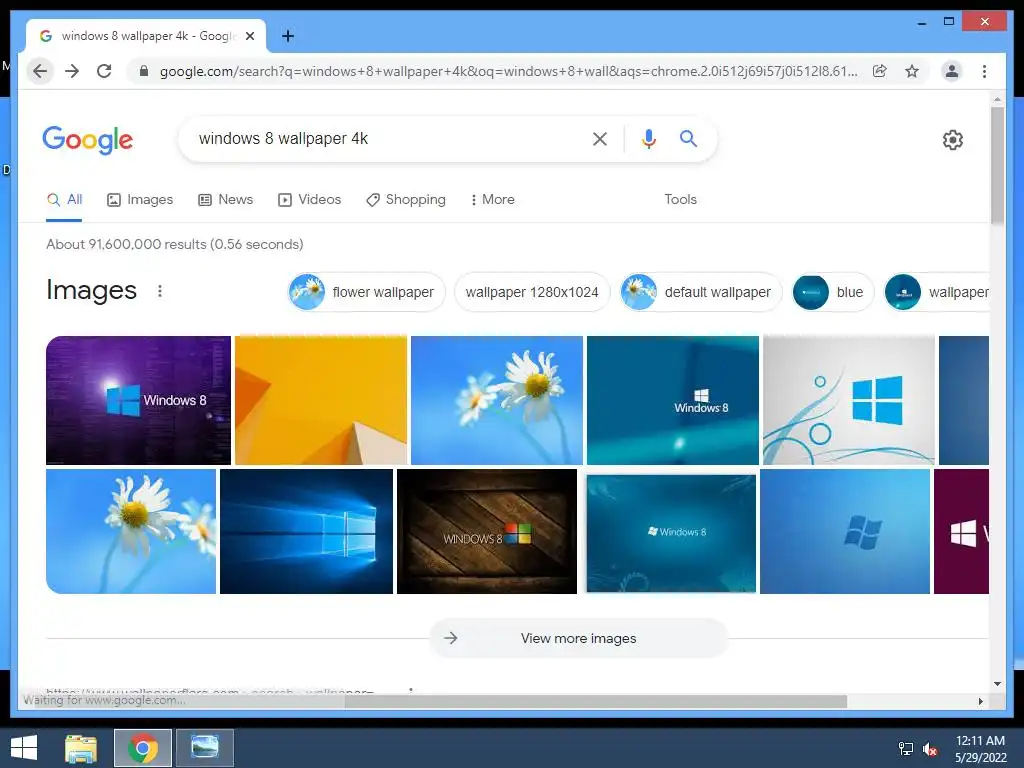Open the Chrome profile avatar menu
Image resolution: width=1024 pixels, height=768 pixels.
coord(952,71)
